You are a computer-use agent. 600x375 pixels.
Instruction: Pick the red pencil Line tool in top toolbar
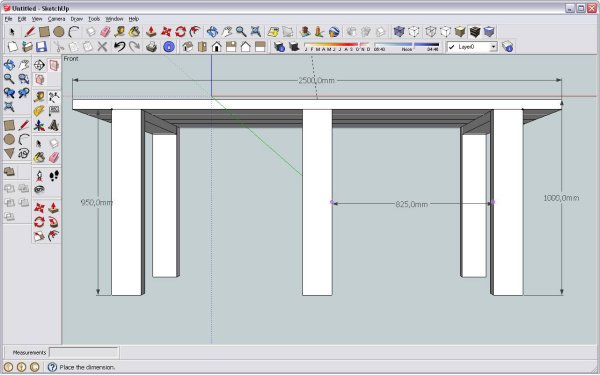click(29, 32)
